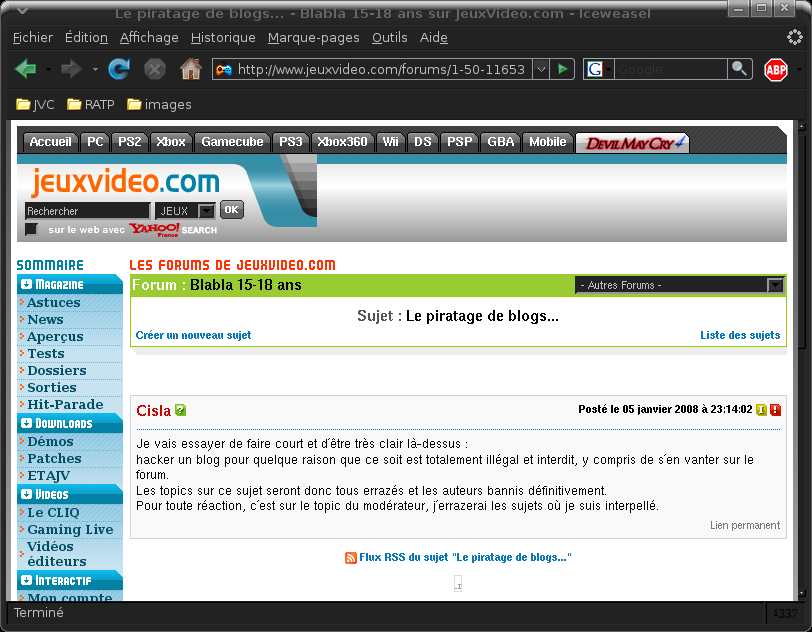Click the green Go arrow beside the URL
The image size is (812, 632).
point(562,69)
